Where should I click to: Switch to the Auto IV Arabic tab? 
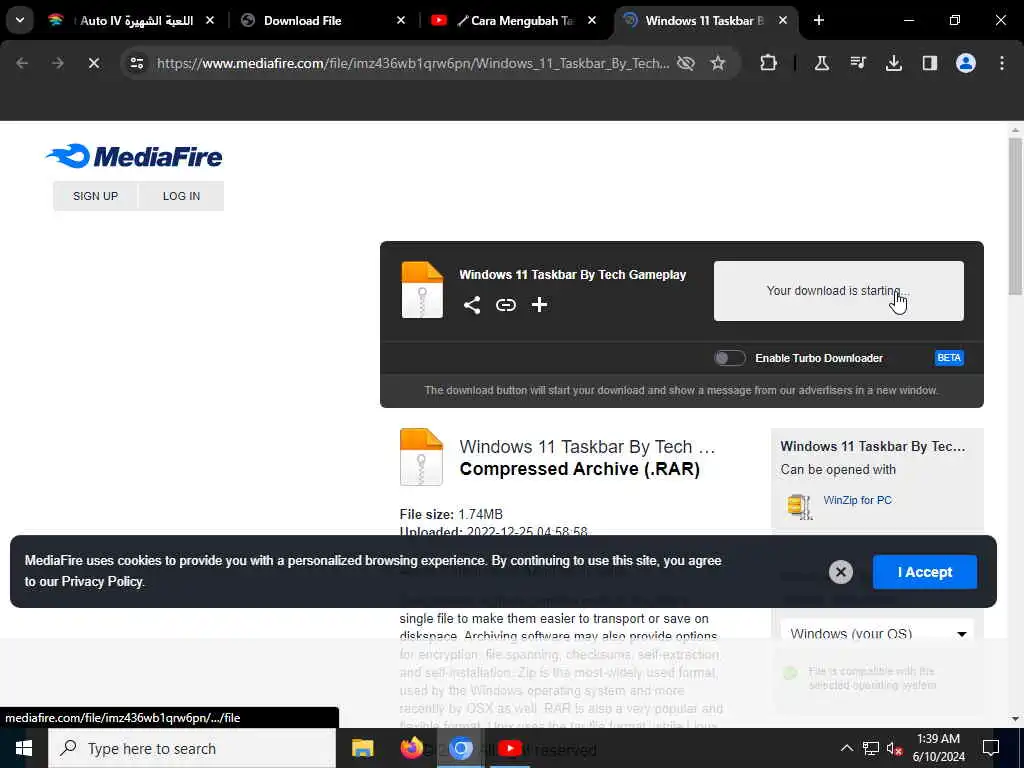pyautogui.click(x=131, y=20)
